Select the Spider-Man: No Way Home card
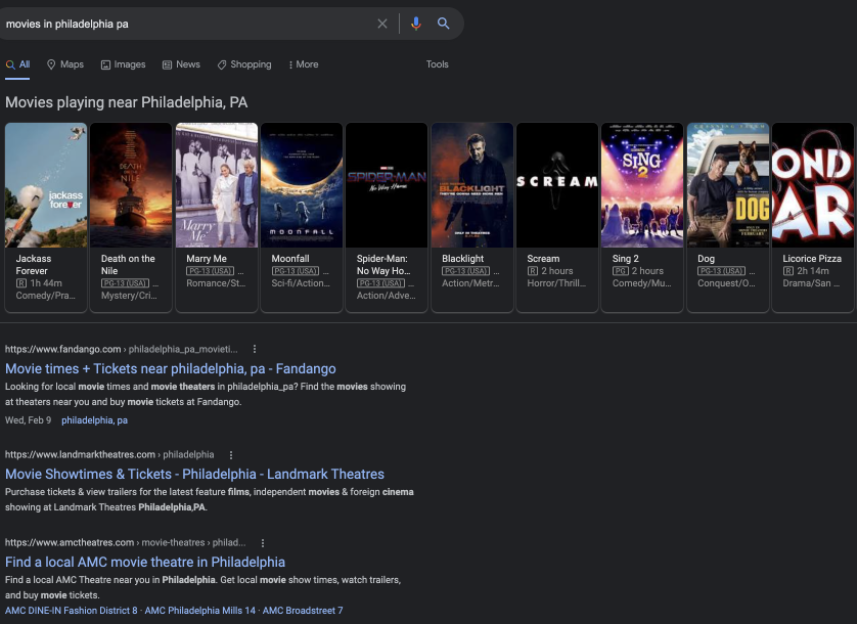Viewport: 857px width, 624px height. click(387, 218)
